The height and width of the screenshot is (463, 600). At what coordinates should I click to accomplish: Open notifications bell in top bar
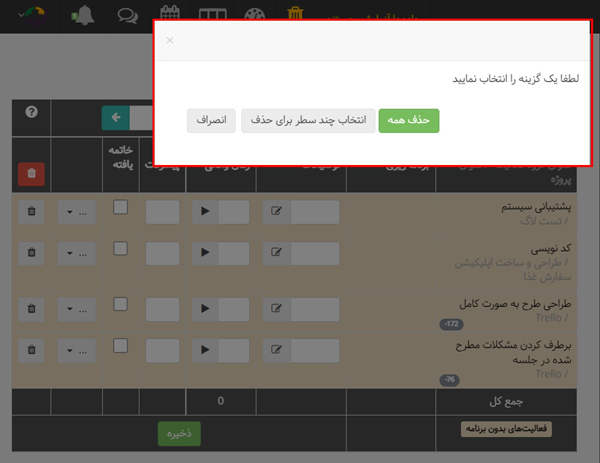click(83, 15)
